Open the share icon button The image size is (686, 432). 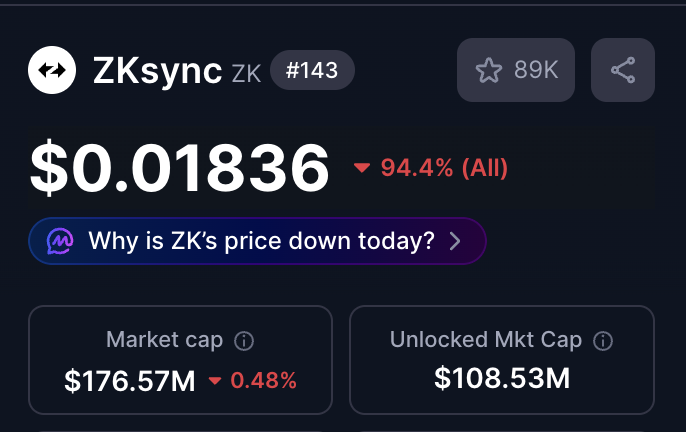[622, 70]
